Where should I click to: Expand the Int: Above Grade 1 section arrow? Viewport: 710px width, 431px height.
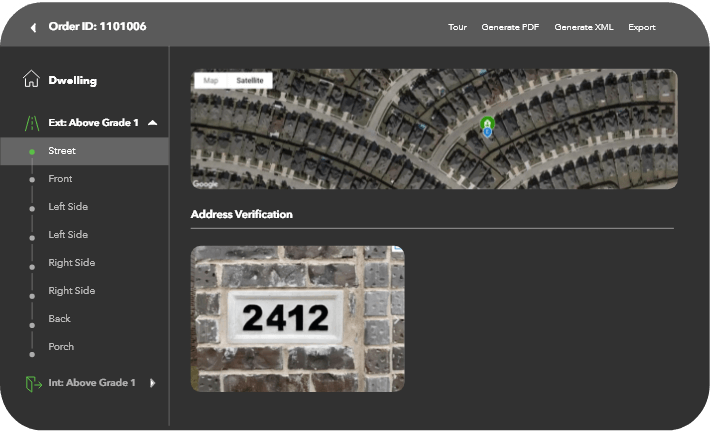(x=153, y=383)
